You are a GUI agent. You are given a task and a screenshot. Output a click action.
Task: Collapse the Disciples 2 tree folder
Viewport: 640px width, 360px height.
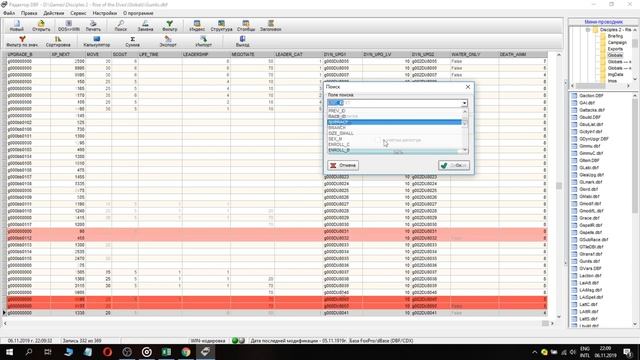(x=588, y=30)
